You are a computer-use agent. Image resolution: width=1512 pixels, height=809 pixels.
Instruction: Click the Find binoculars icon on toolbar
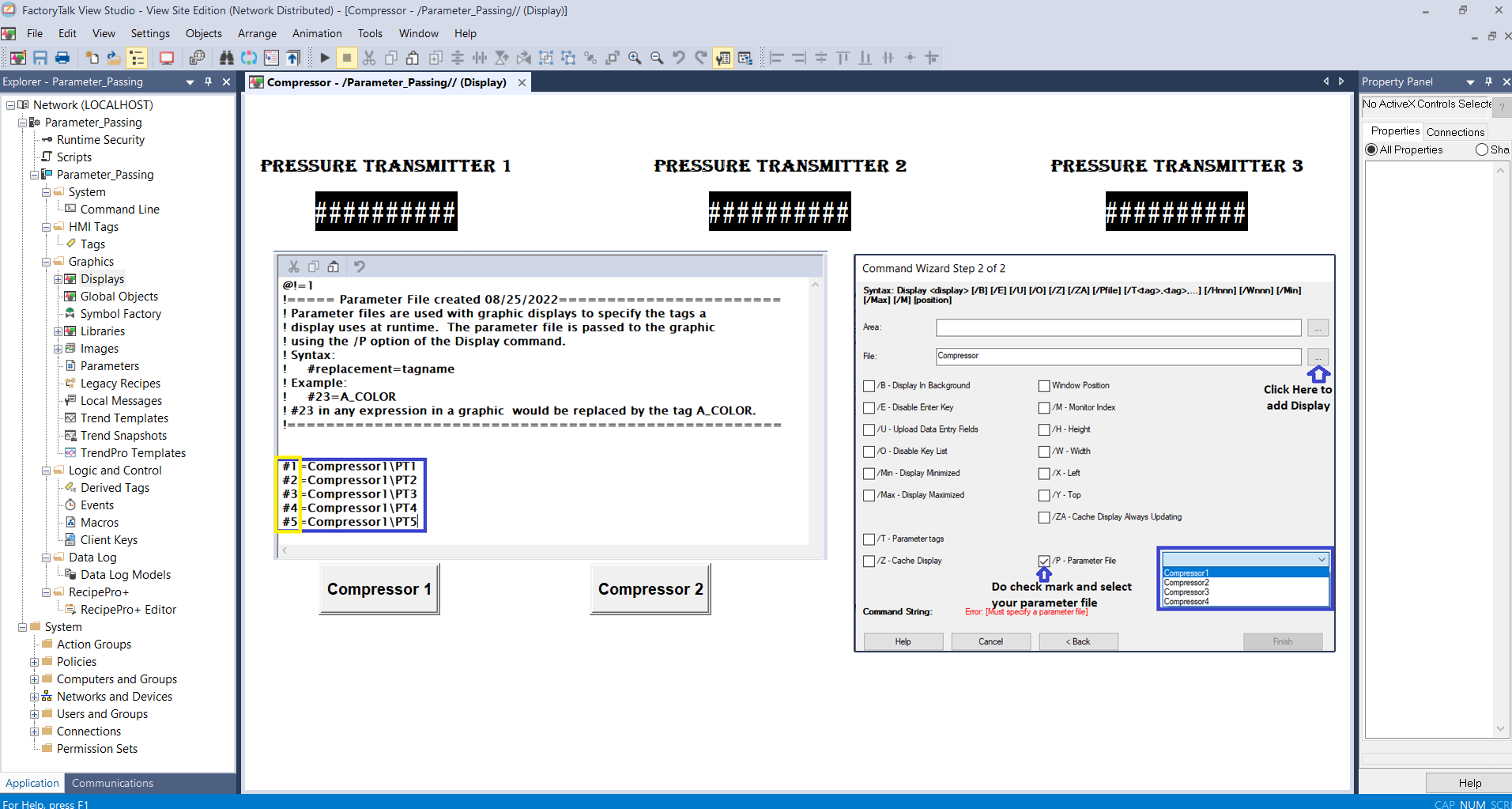coord(227,58)
